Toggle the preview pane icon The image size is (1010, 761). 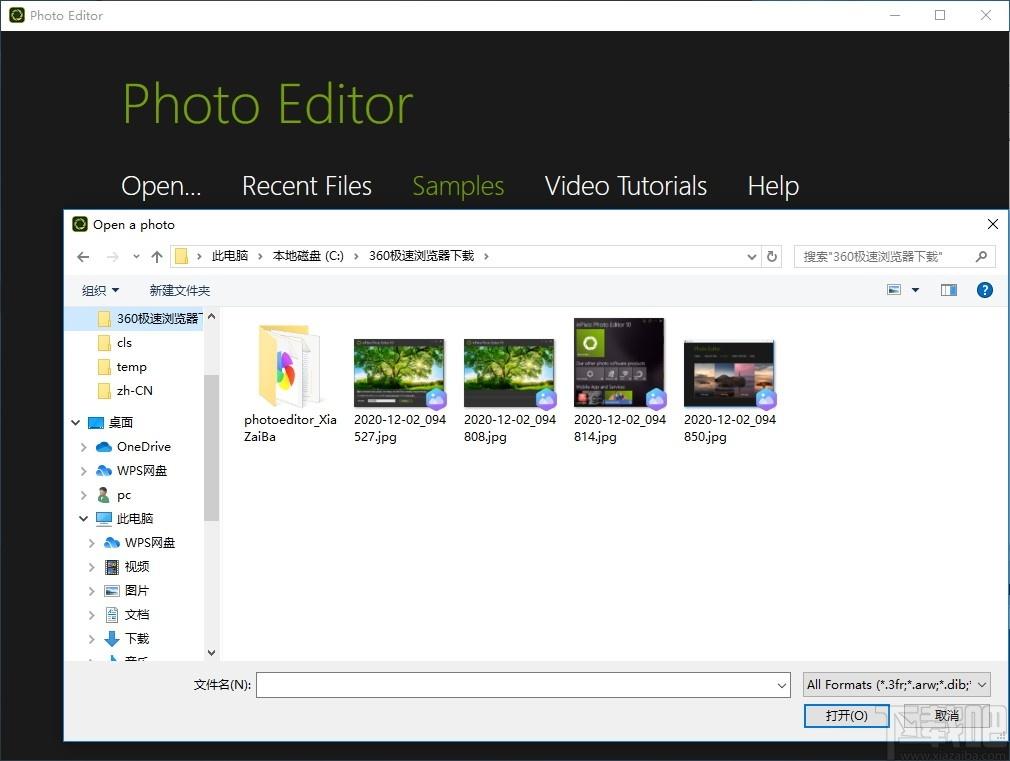click(949, 290)
